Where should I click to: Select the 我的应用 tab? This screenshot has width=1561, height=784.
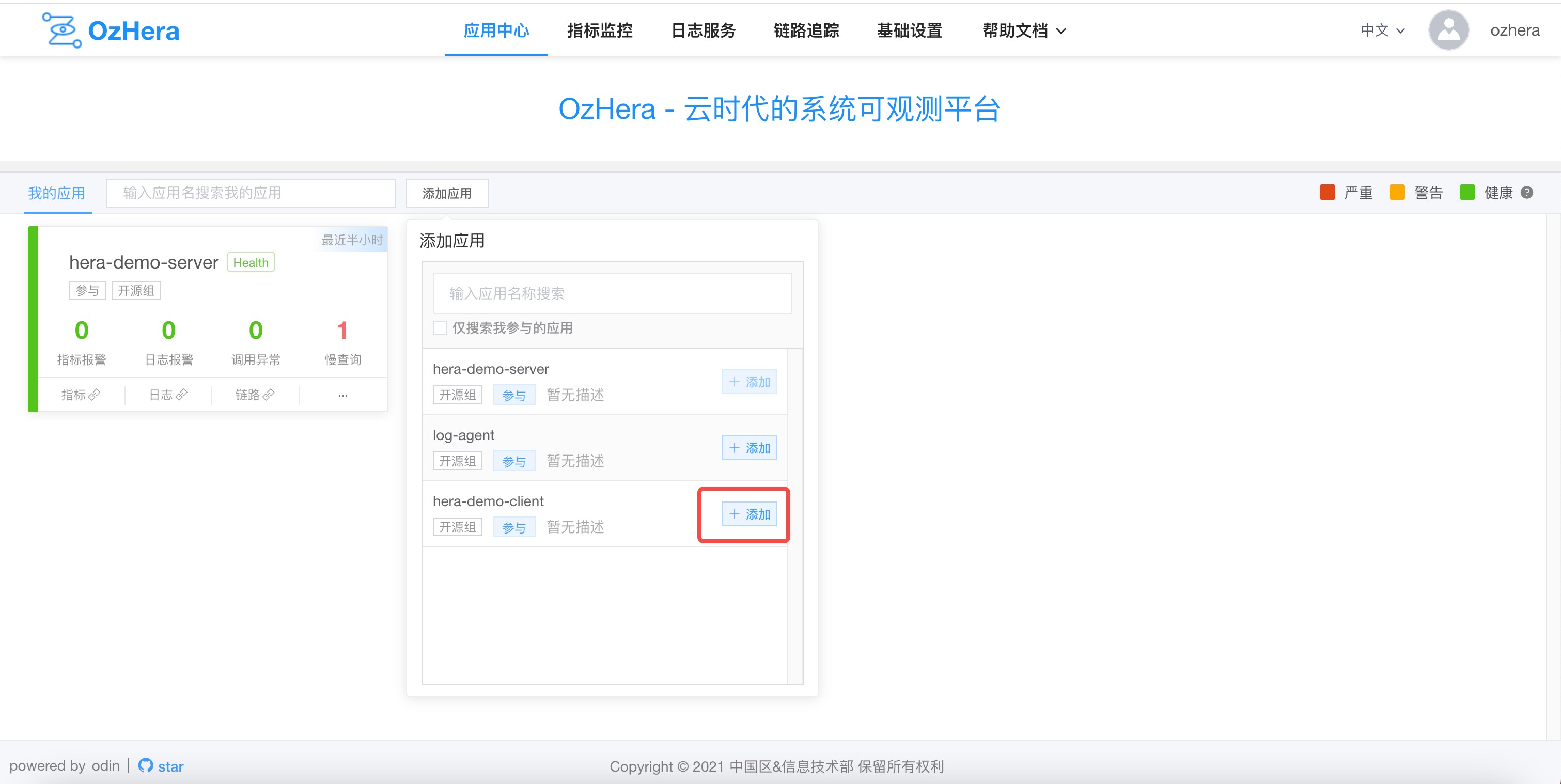click(x=57, y=193)
